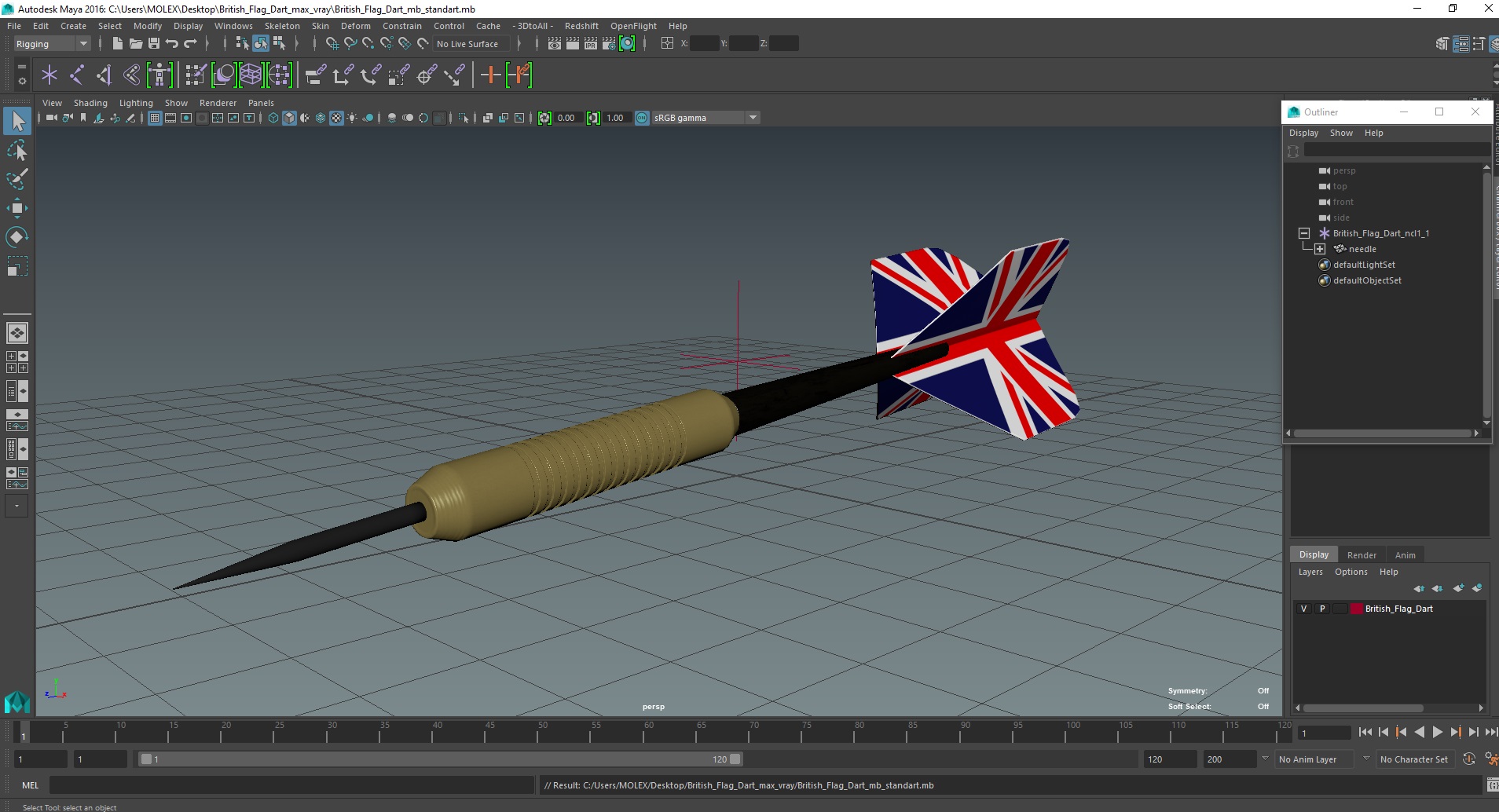Image resolution: width=1499 pixels, height=812 pixels.
Task: Activate the Move tool
Action: coord(17,208)
